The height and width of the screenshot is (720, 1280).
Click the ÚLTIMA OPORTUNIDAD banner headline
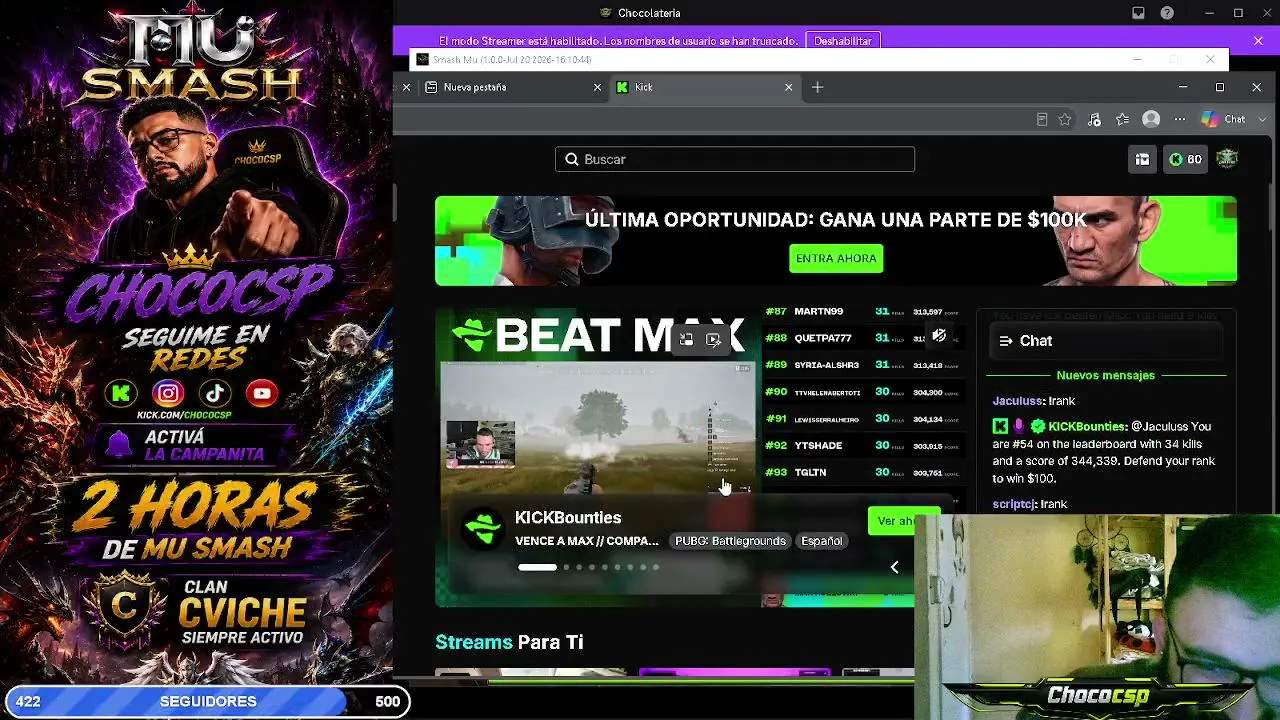coord(836,219)
